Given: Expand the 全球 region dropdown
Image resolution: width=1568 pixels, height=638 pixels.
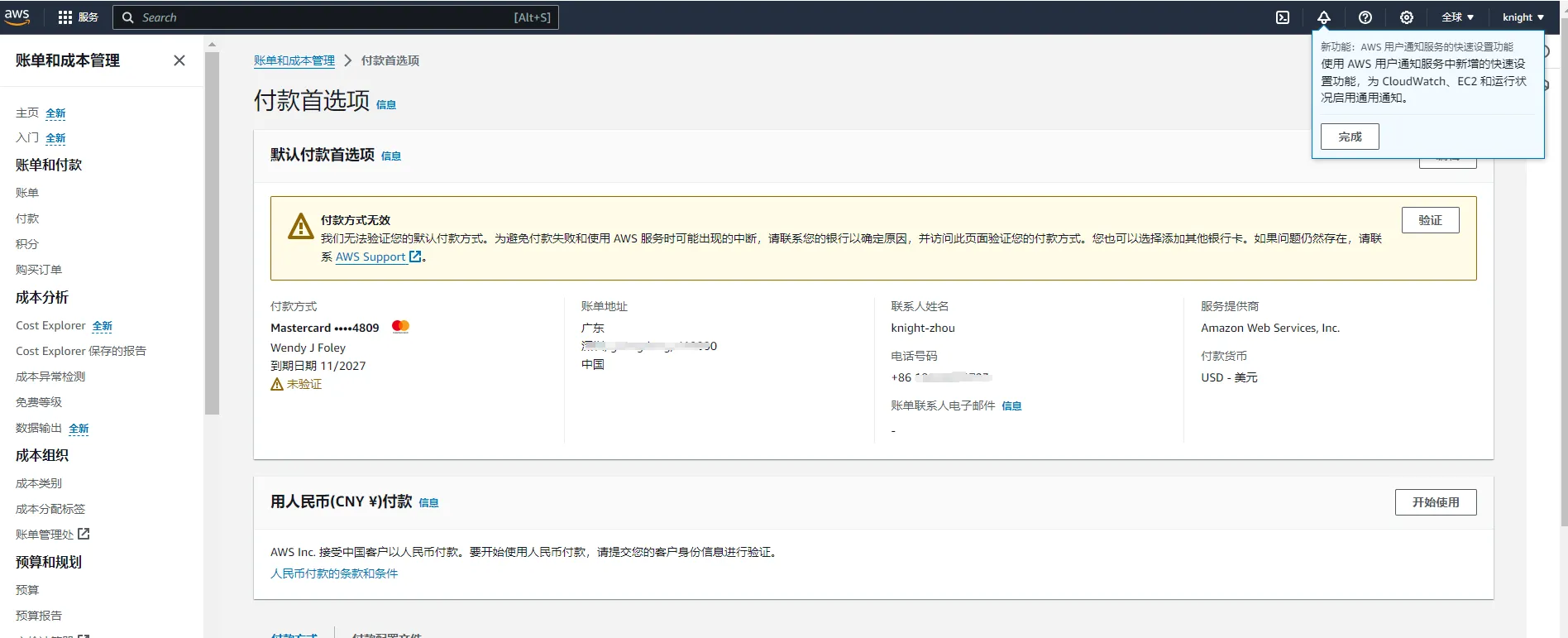Looking at the screenshot, I should [x=1457, y=17].
